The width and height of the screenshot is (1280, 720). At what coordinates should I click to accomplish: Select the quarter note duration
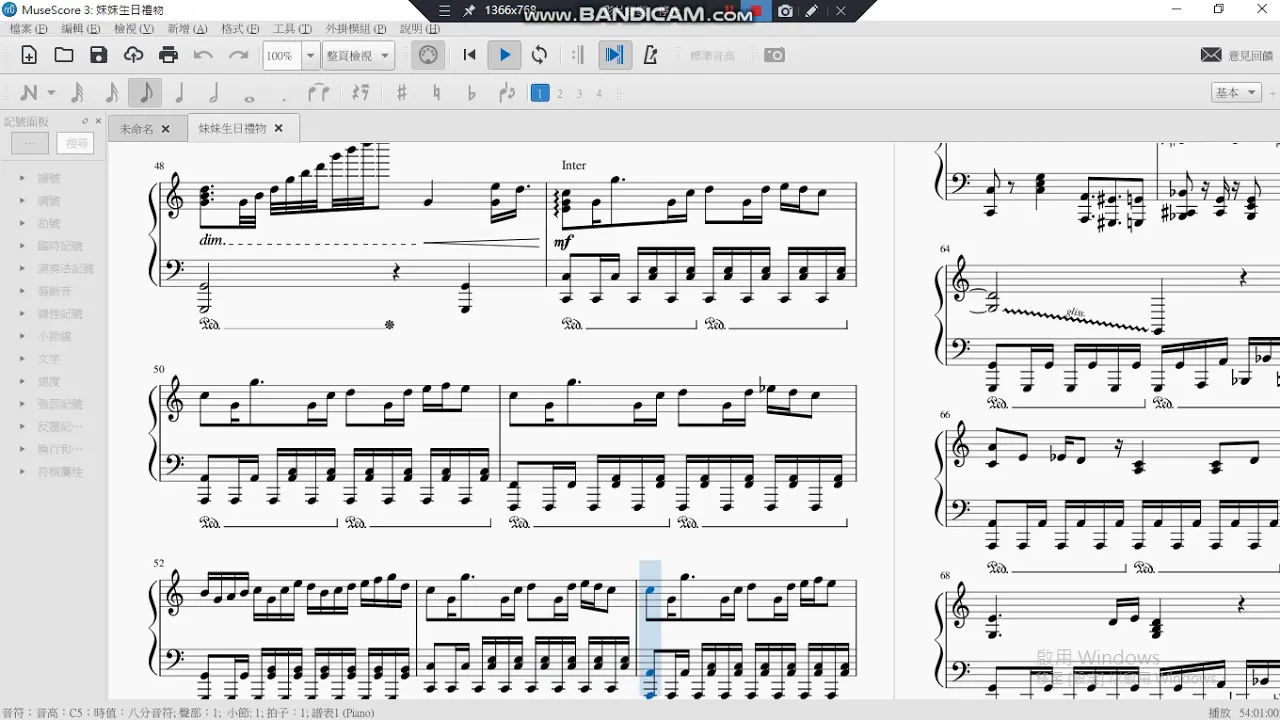[180, 93]
